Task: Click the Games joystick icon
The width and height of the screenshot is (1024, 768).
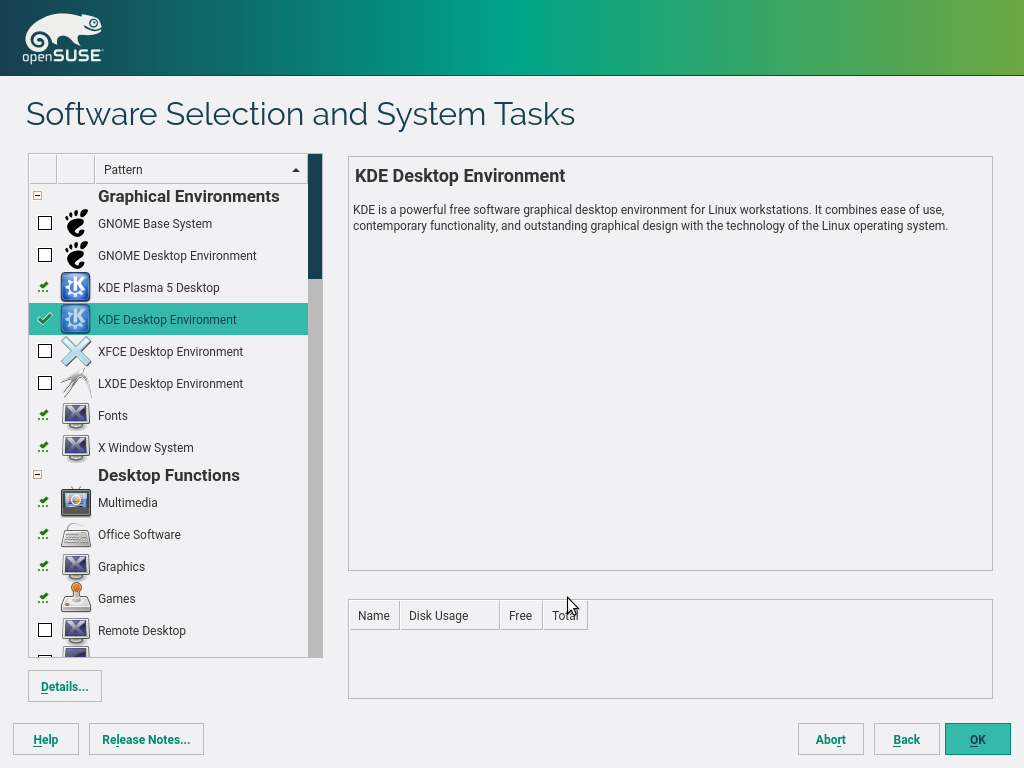Action: (76, 598)
